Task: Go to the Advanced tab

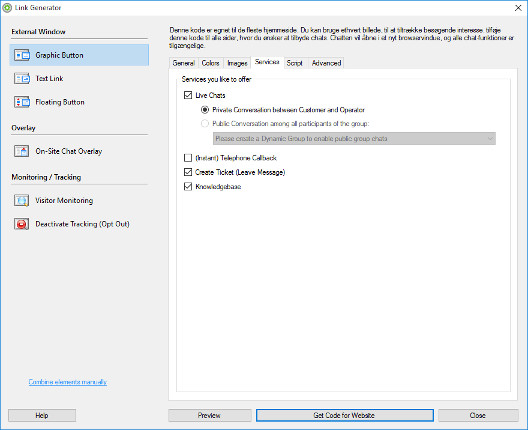Action: tap(326, 63)
